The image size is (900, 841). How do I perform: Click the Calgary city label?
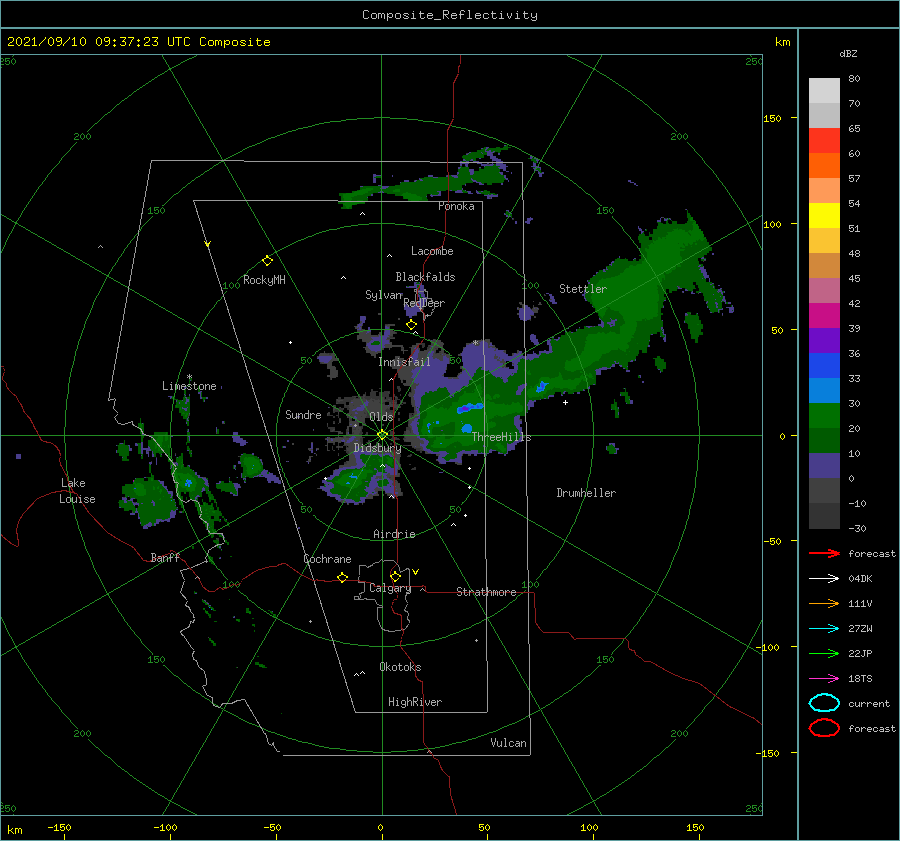coord(390,588)
